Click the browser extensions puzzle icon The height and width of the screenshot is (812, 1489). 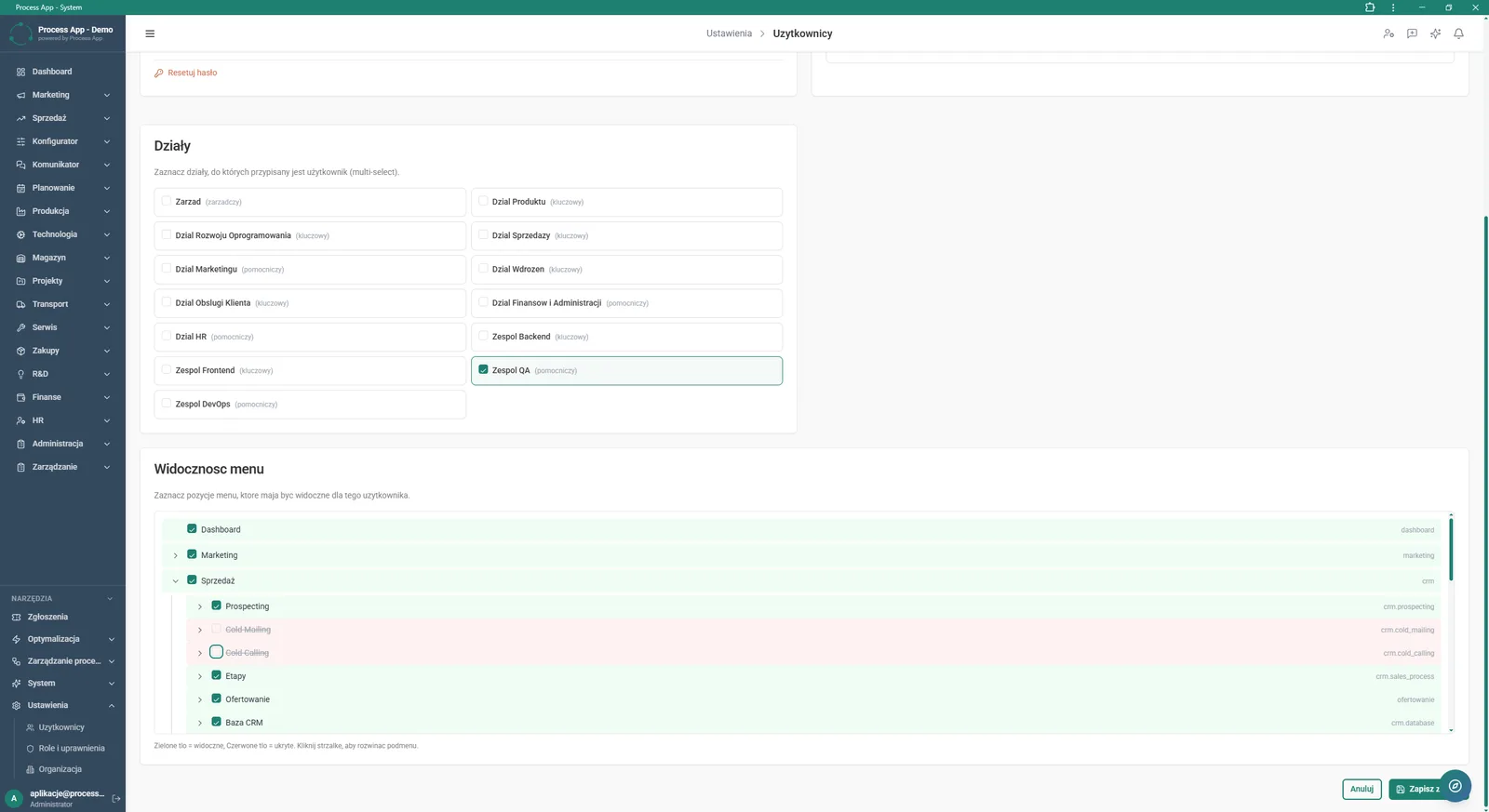(1370, 7)
